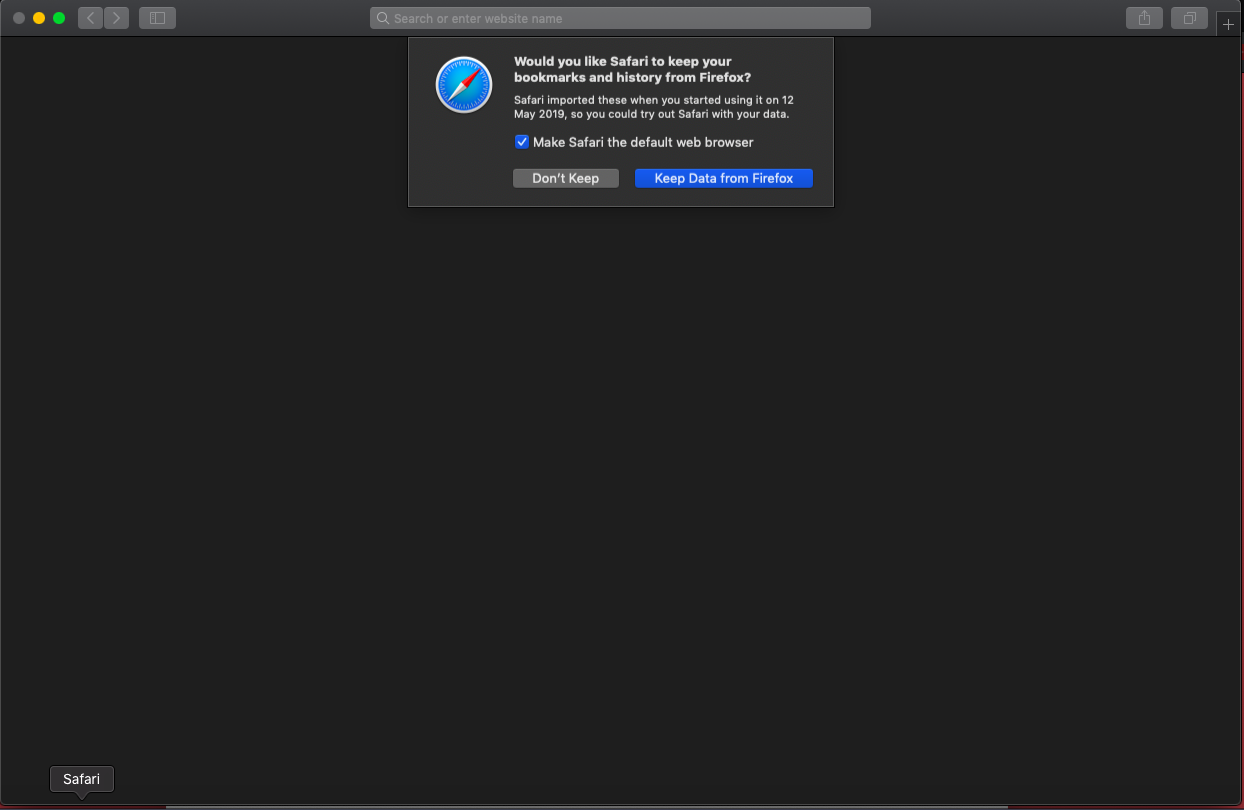Click the Safari compass icon in dialog
The height and width of the screenshot is (810, 1244).
(x=464, y=85)
